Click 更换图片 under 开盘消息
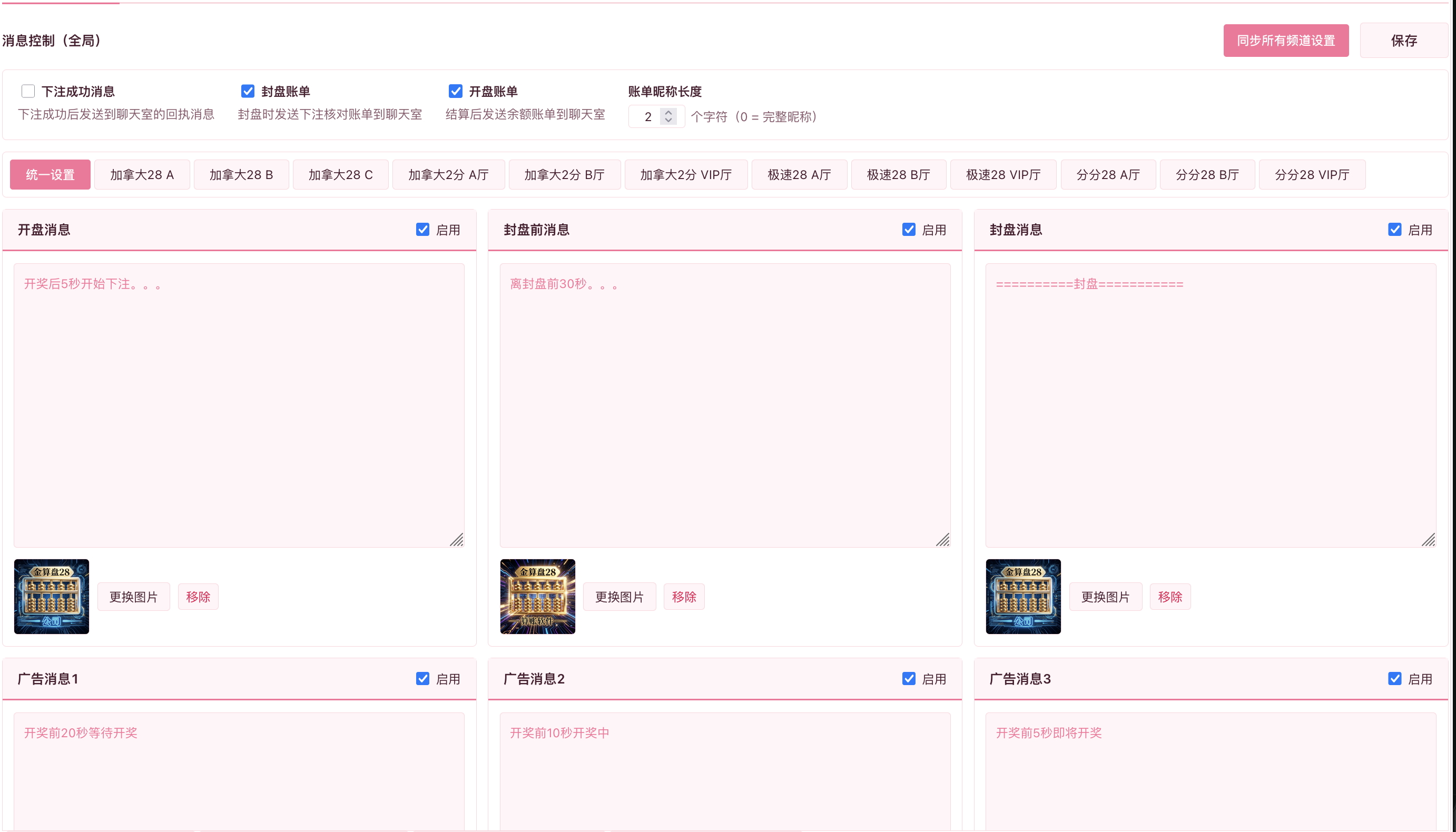The image size is (1456, 832). [134, 597]
